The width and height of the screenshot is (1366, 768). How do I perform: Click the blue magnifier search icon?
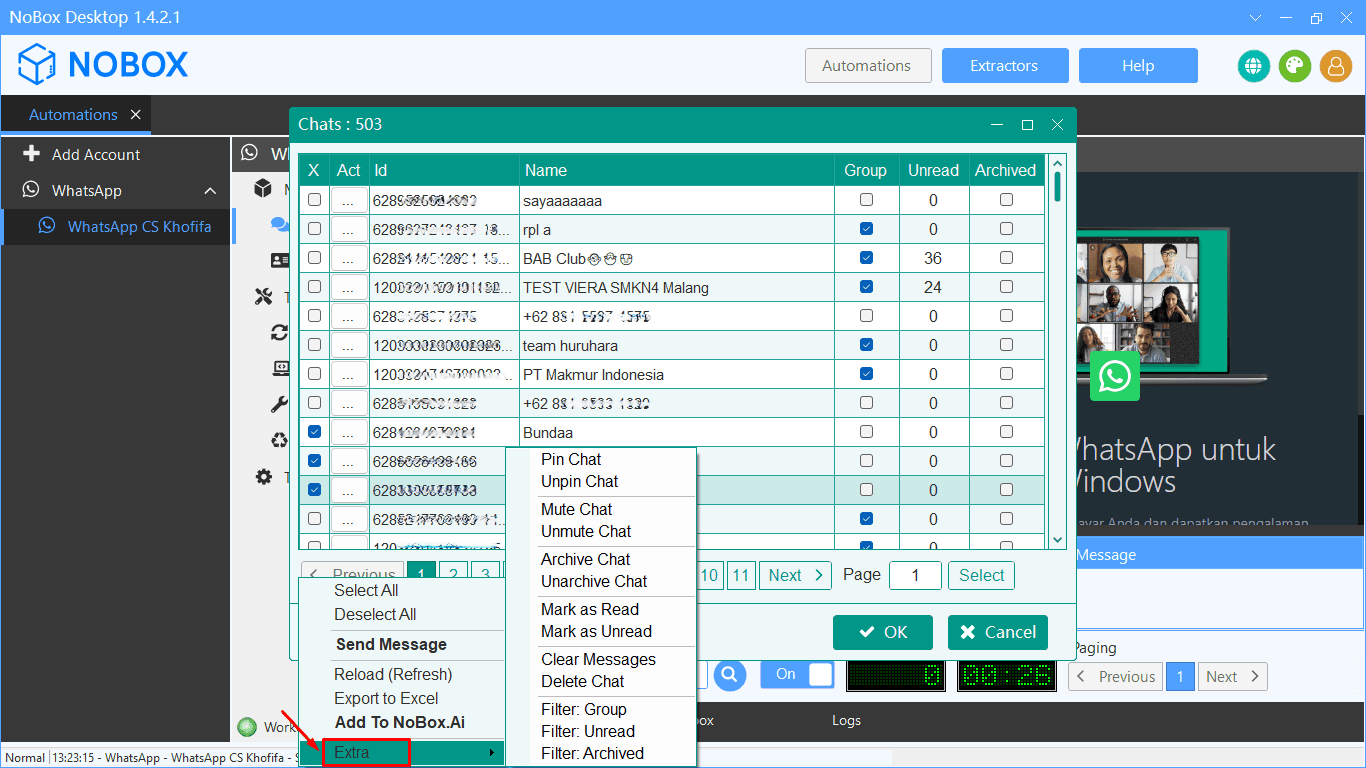730,675
